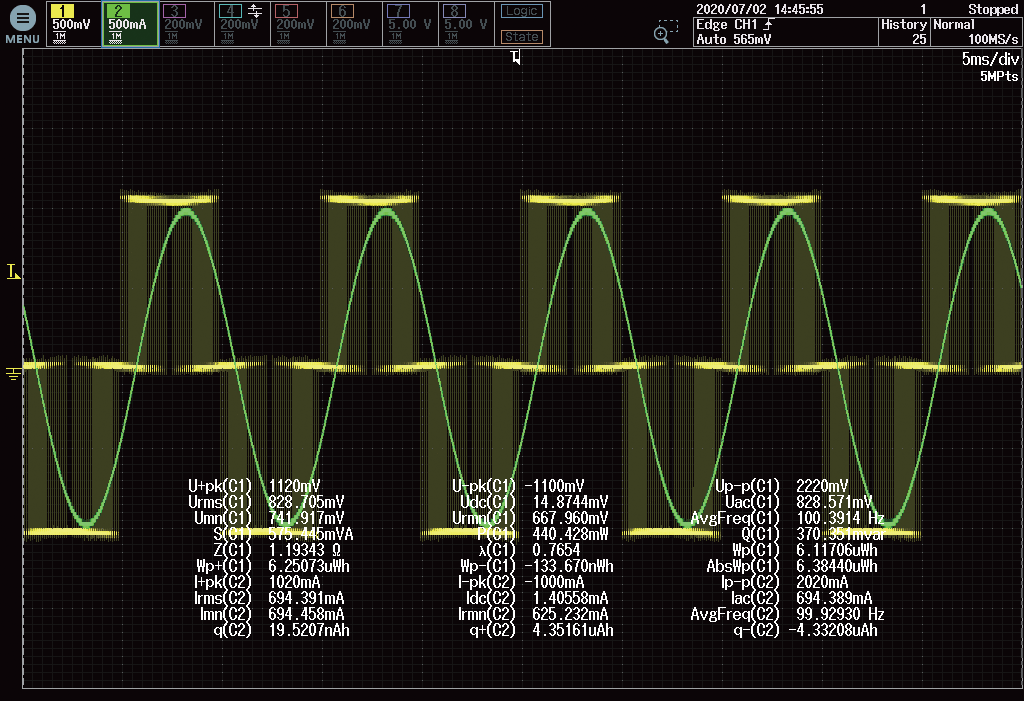Click the Stopped acquisition status
This screenshot has width=1024, height=701.
pos(993,9)
